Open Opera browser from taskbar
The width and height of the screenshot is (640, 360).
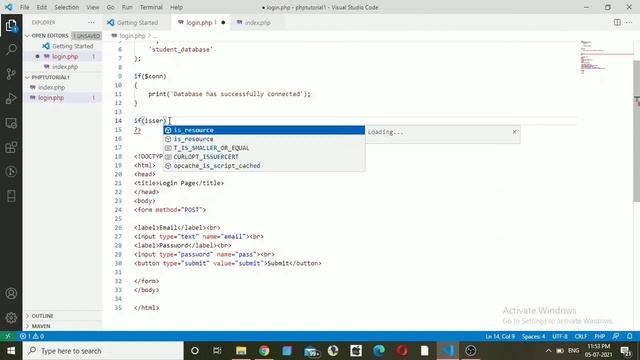402,351
